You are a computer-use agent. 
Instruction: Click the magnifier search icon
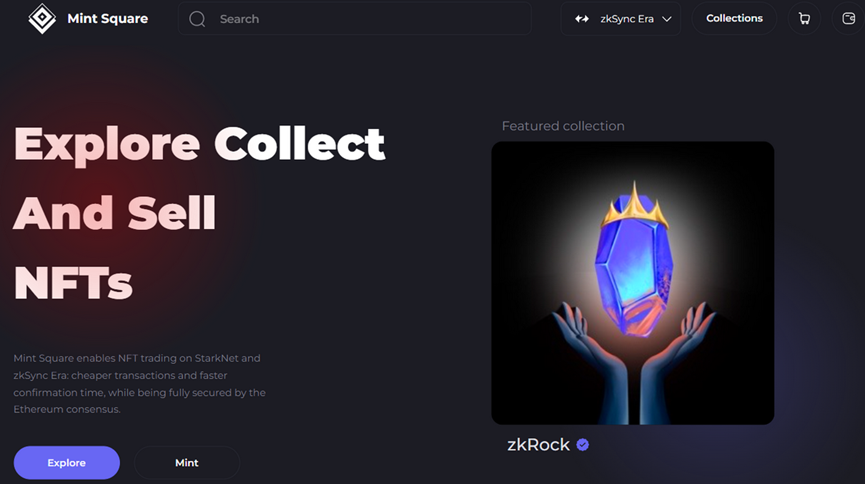coord(197,19)
